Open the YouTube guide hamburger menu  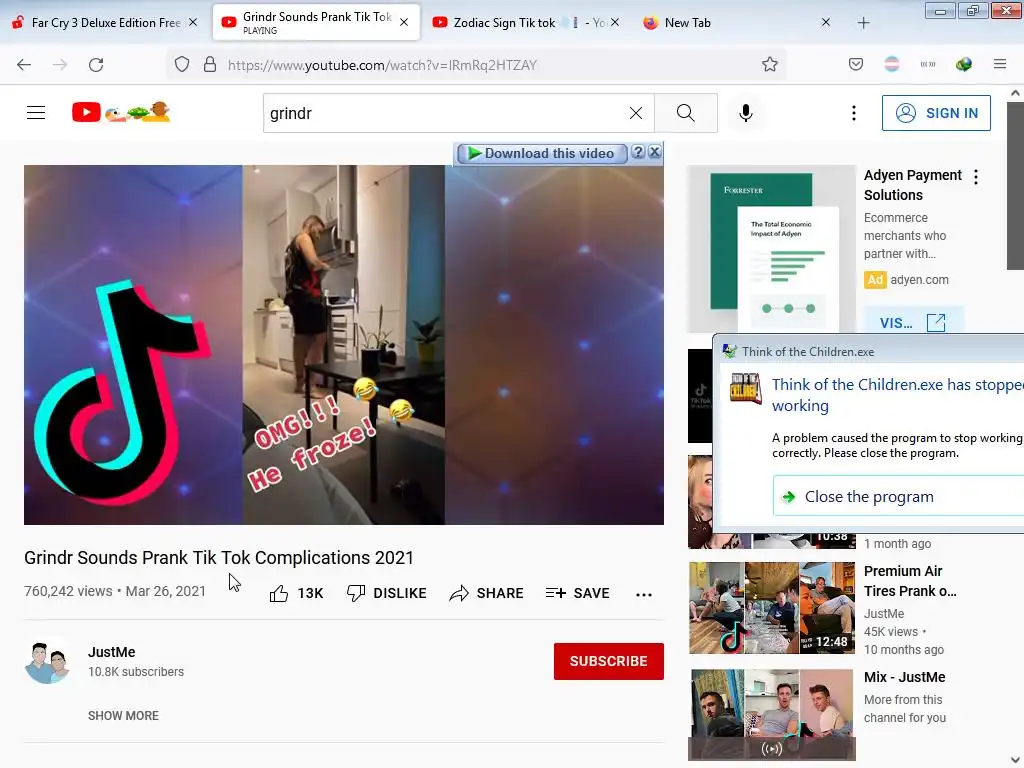(36, 113)
